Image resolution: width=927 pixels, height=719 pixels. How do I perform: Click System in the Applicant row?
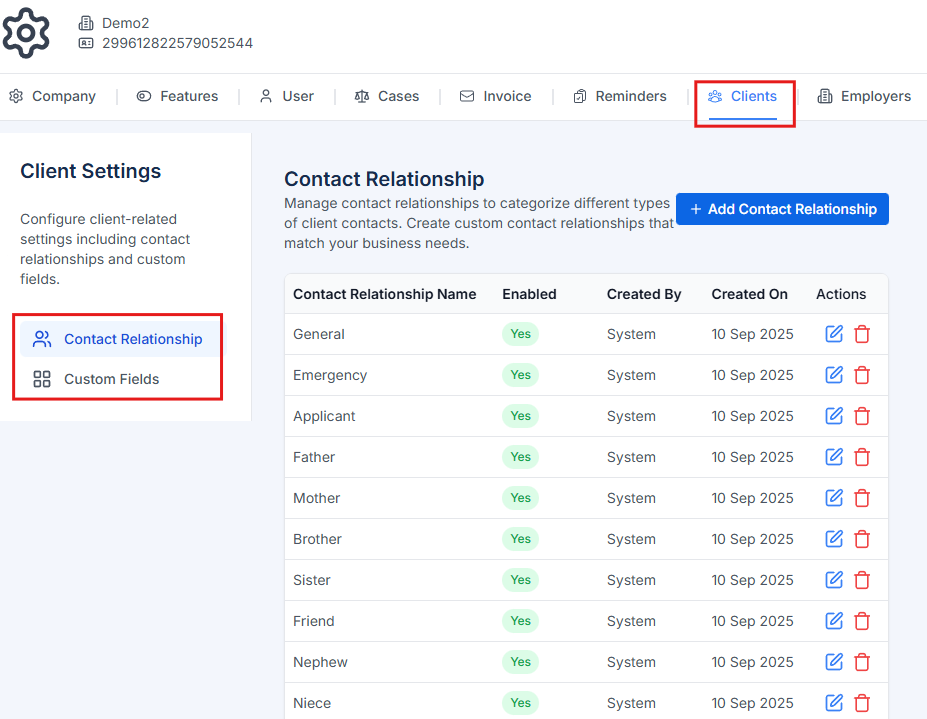coord(631,416)
